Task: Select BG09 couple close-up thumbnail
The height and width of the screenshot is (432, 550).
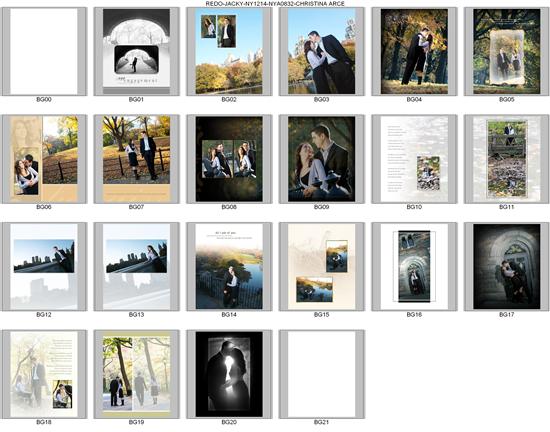Action: [x=322, y=159]
